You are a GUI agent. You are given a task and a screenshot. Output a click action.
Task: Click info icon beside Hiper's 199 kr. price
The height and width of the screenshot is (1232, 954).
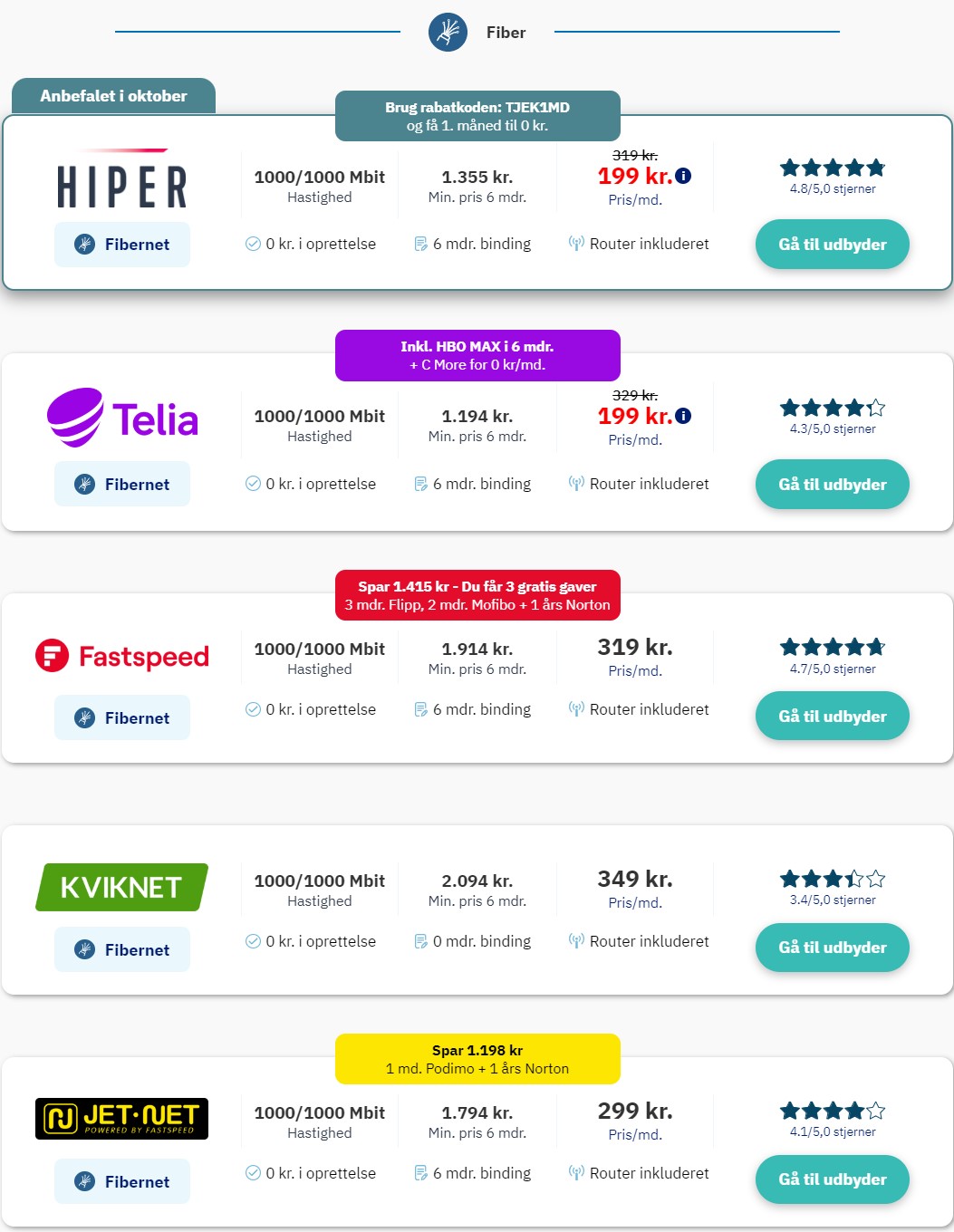(684, 176)
